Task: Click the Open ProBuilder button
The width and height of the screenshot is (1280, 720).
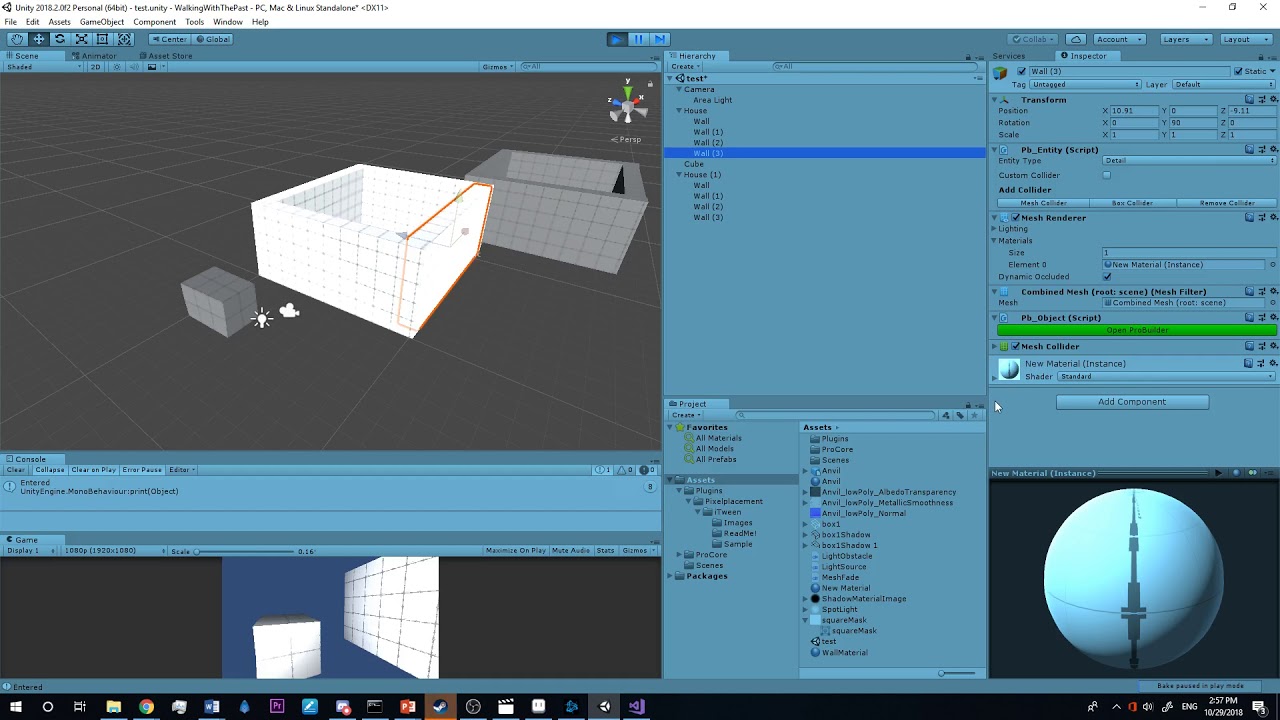Action: tap(1137, 329)
